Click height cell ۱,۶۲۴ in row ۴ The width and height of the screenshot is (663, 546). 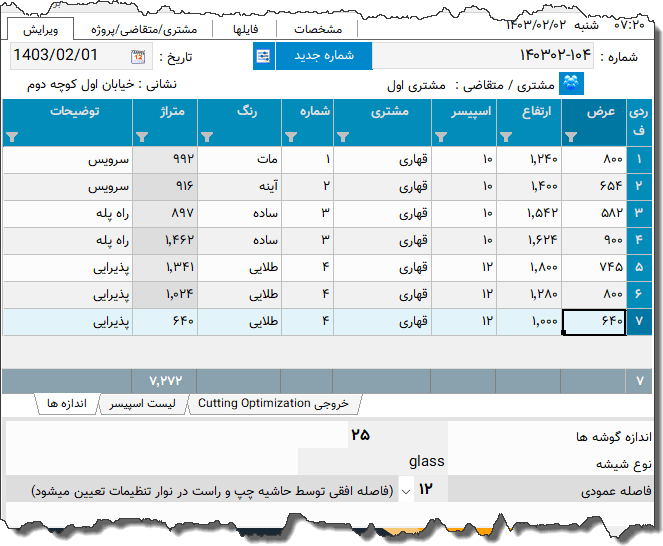tap(529, 240)
